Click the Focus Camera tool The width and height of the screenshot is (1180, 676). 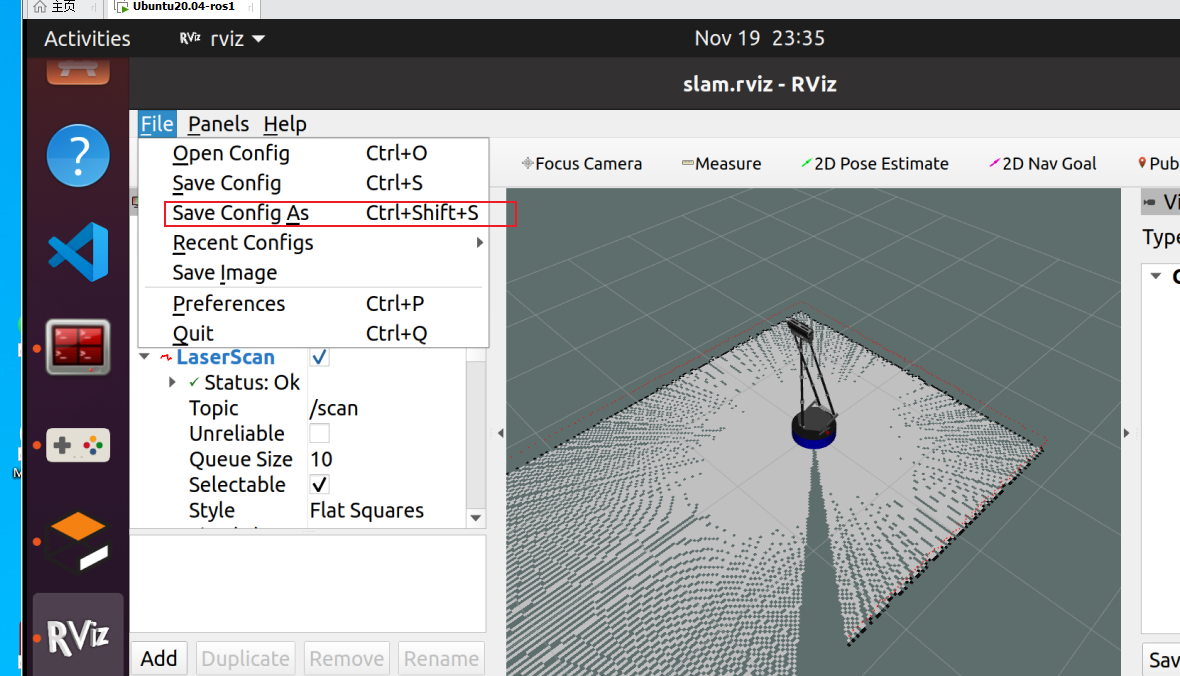pyautogui.click(x=582, y=164)
